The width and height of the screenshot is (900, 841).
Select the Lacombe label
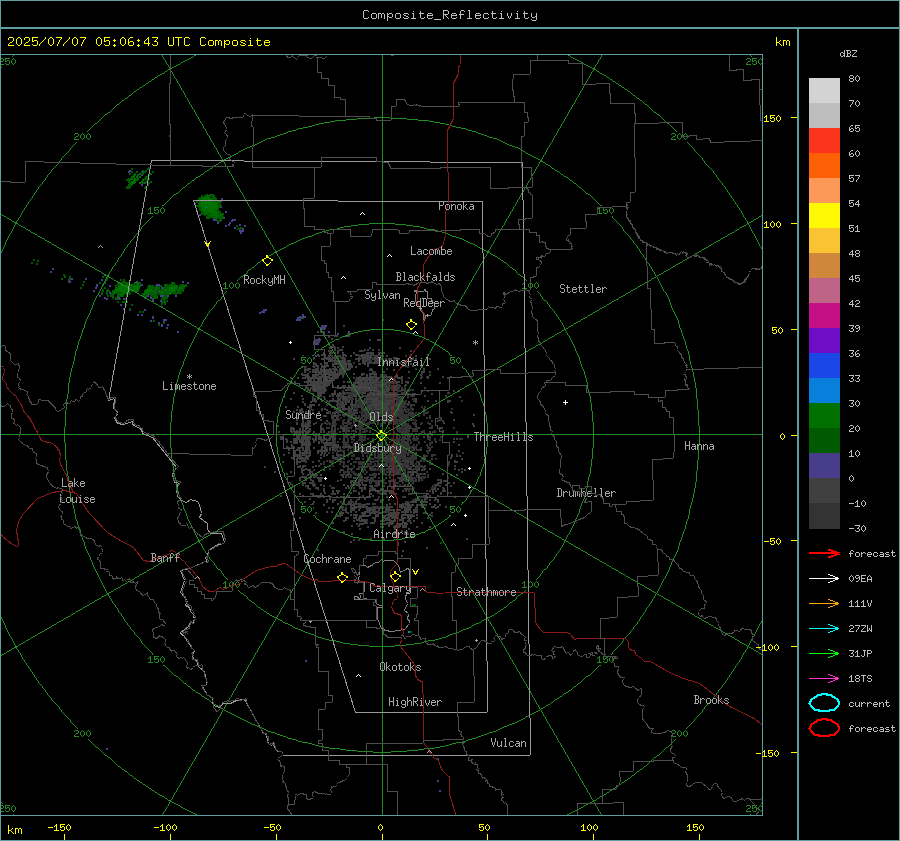(431, 251)
